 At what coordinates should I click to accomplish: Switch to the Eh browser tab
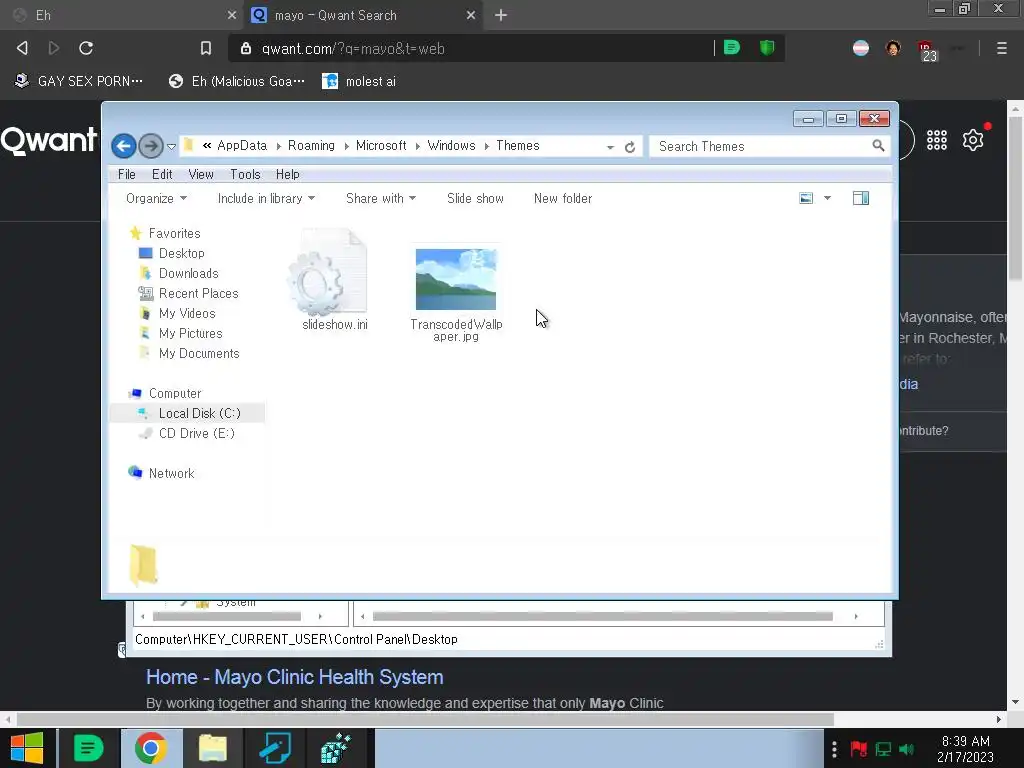[122, 15]
